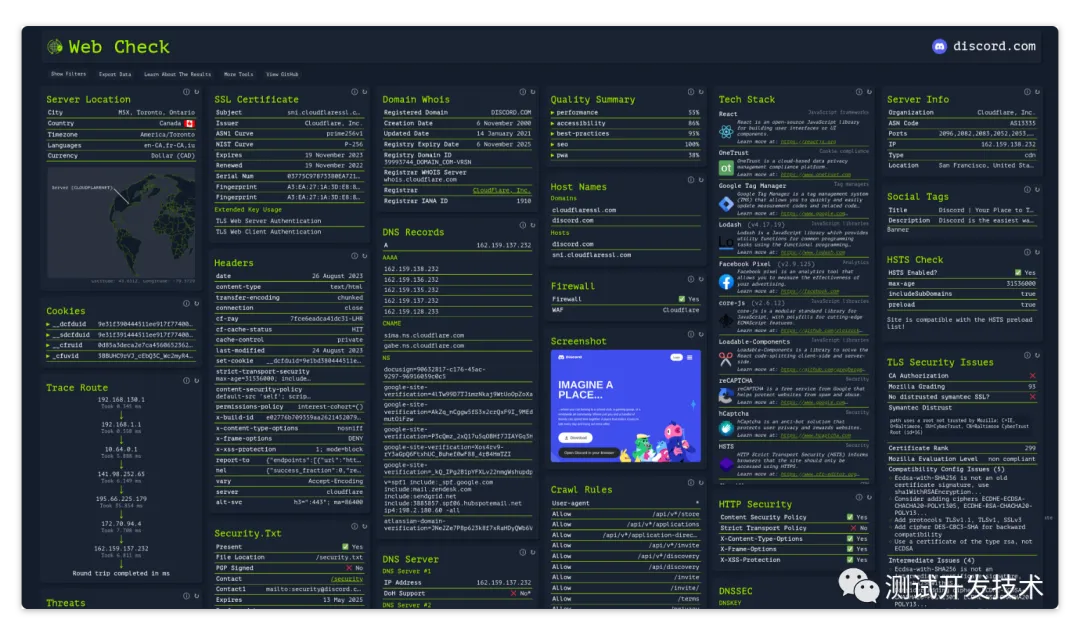
Task: Refresh the Domain Whois card
Action: point(532,92)
